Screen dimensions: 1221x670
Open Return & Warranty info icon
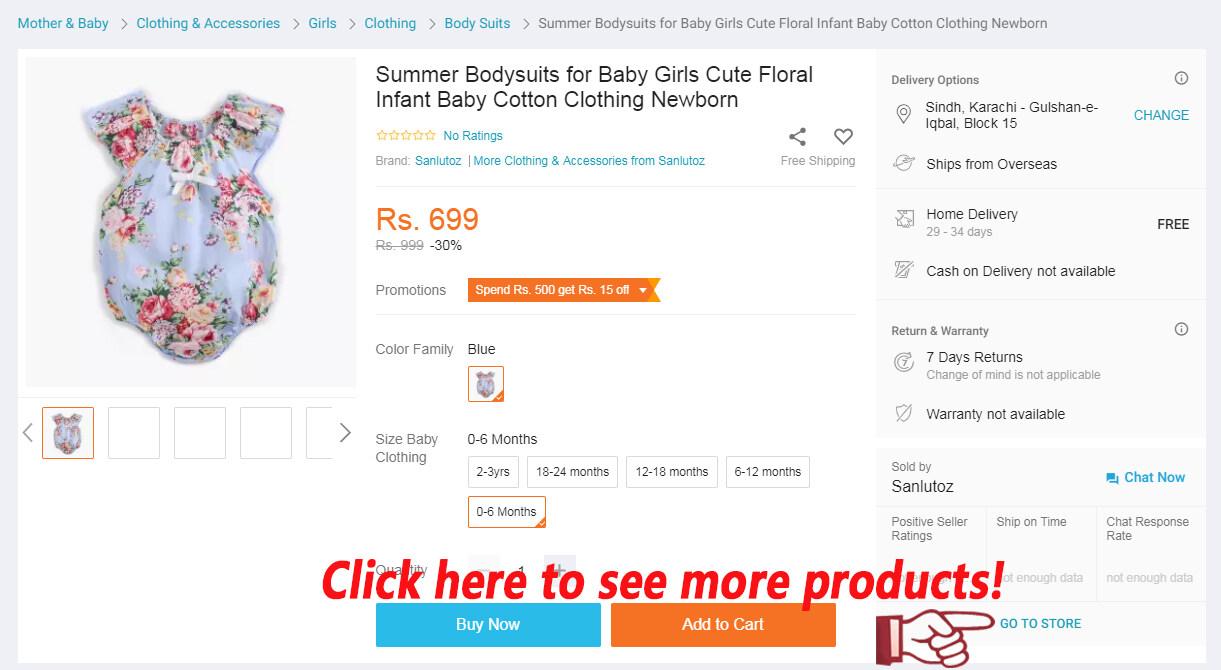coord(1181,330)
